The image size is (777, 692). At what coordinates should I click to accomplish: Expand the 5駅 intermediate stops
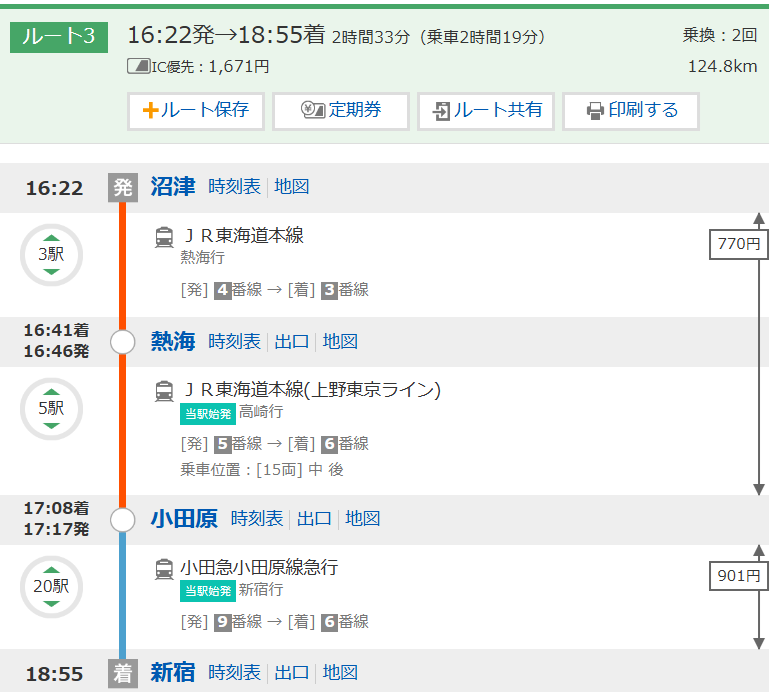tap(52, 409)
